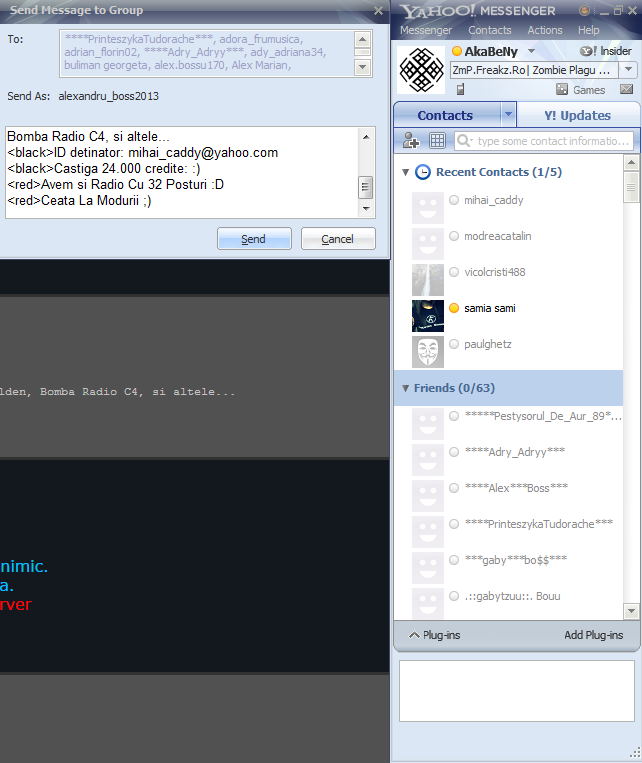642x763 pixels.
Task: Click the AkaBeNy display avatar image
Action: click(422, 70)
